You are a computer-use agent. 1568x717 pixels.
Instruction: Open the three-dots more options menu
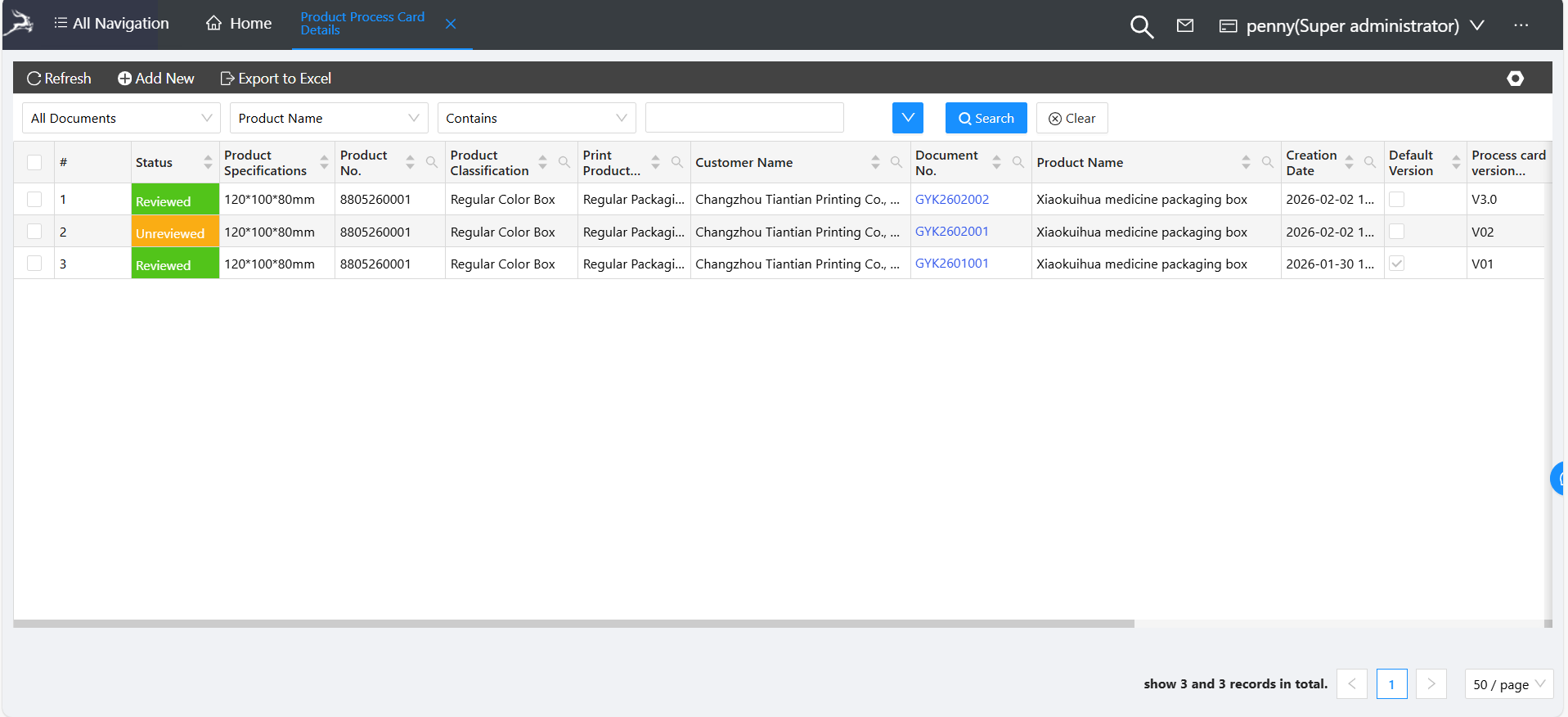click(x=1521, y=25)
